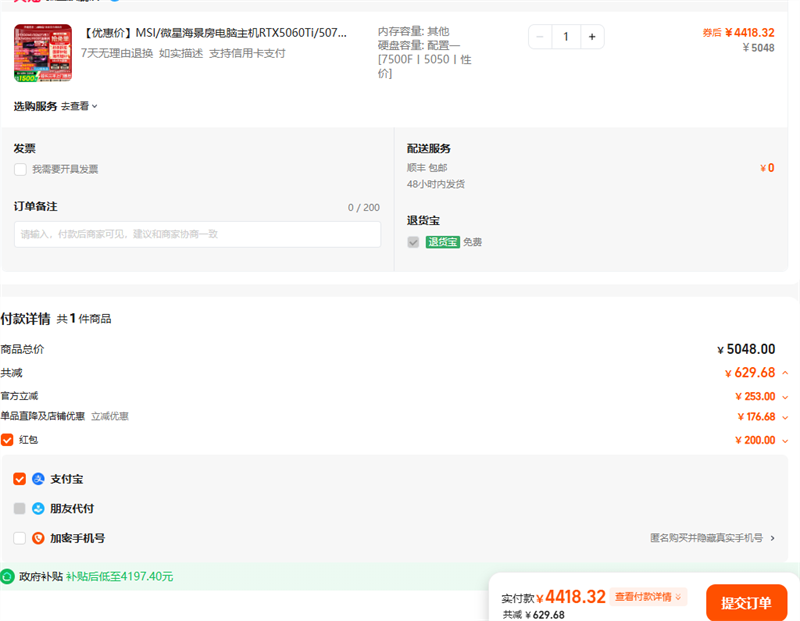This screenshot has height=621, width=800.
Task: Open the MSI computer product title link
Action: (214, 33)
